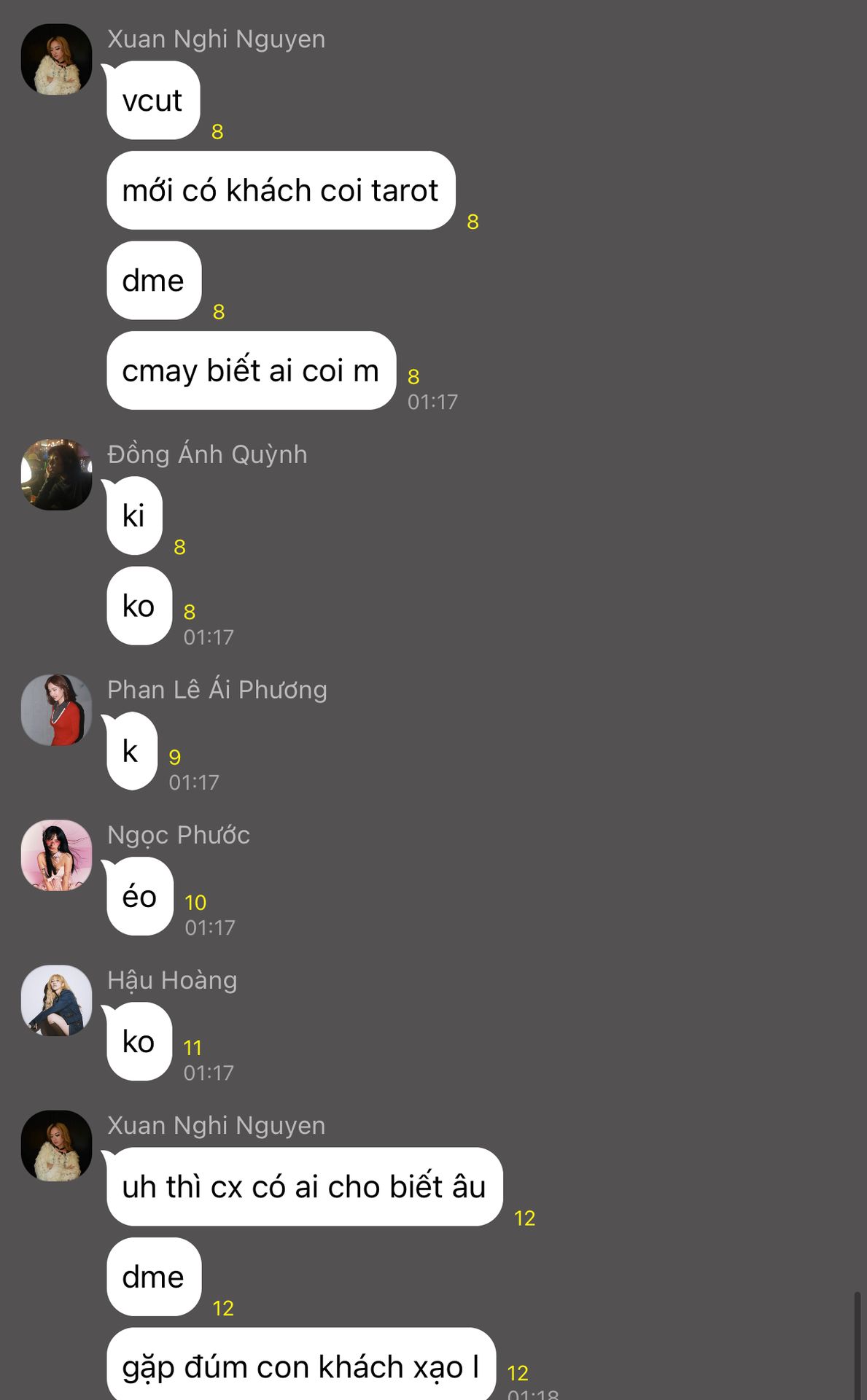Screen dimensions: 867x1400
Task: Tap Hậu Hoàng's 'ko' message bubble
Action: (139, 1041)
